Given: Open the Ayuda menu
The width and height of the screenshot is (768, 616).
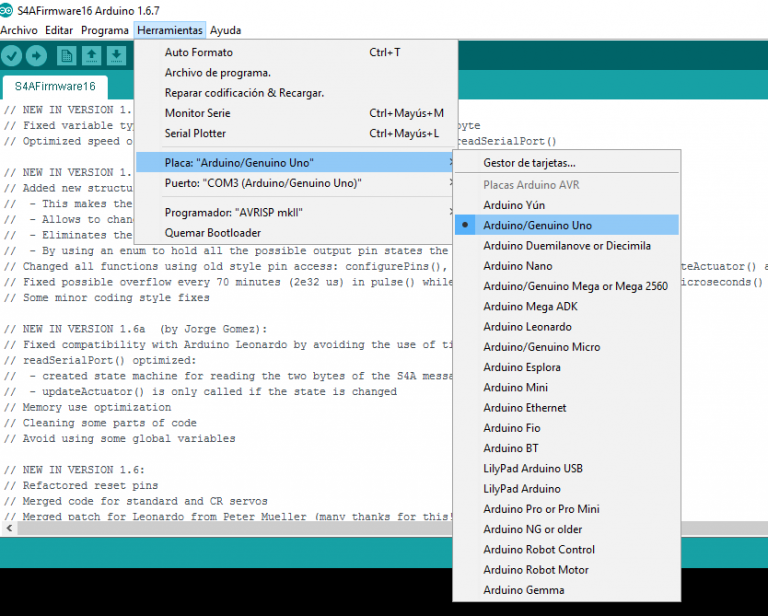Looking at the screenshot, I should [225, 31].
